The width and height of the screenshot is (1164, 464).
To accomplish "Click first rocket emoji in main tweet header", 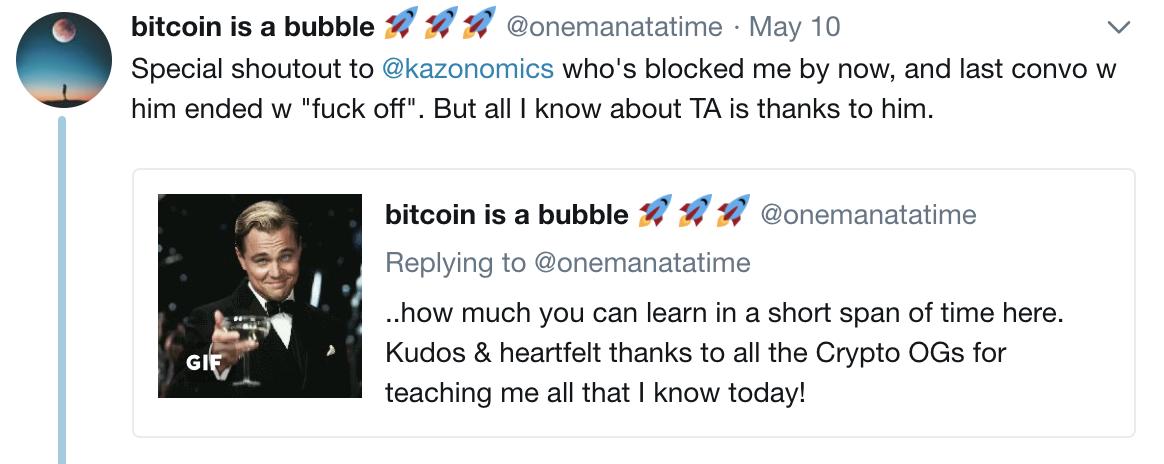I will coord(401,24).
